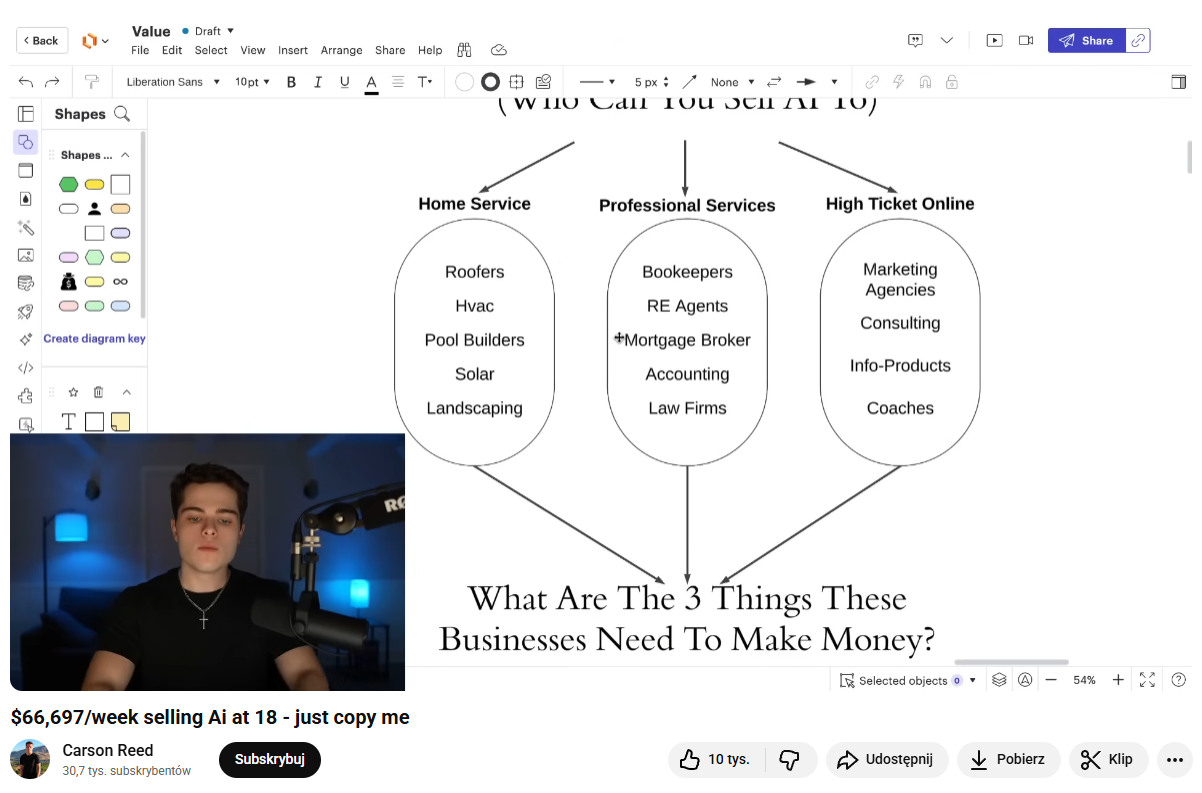Viewport: 1202px width, 793px height.
Task: Search shapes with the magnifier icon
Action: tap(122, 114)
